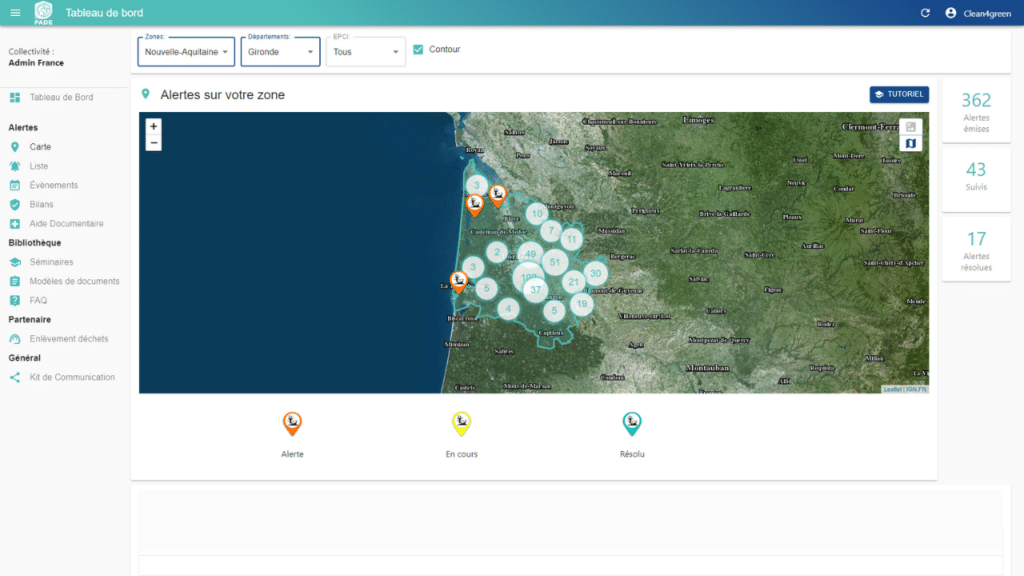Click the teal Résolu legend marker
The width and height of the screenshot is (1024, 576).
(x=631, y=425)
